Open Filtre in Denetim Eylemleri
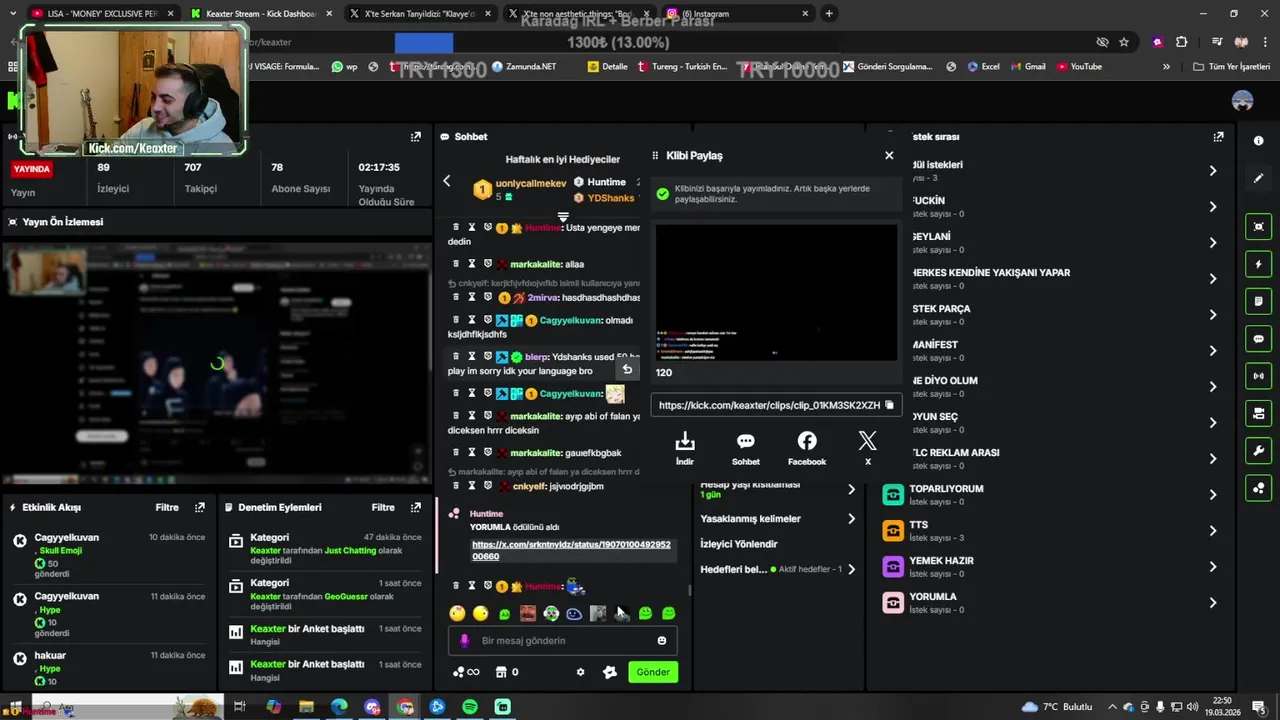The height and width of the screenshot is (720, 1280). click(x=383, y=507)
